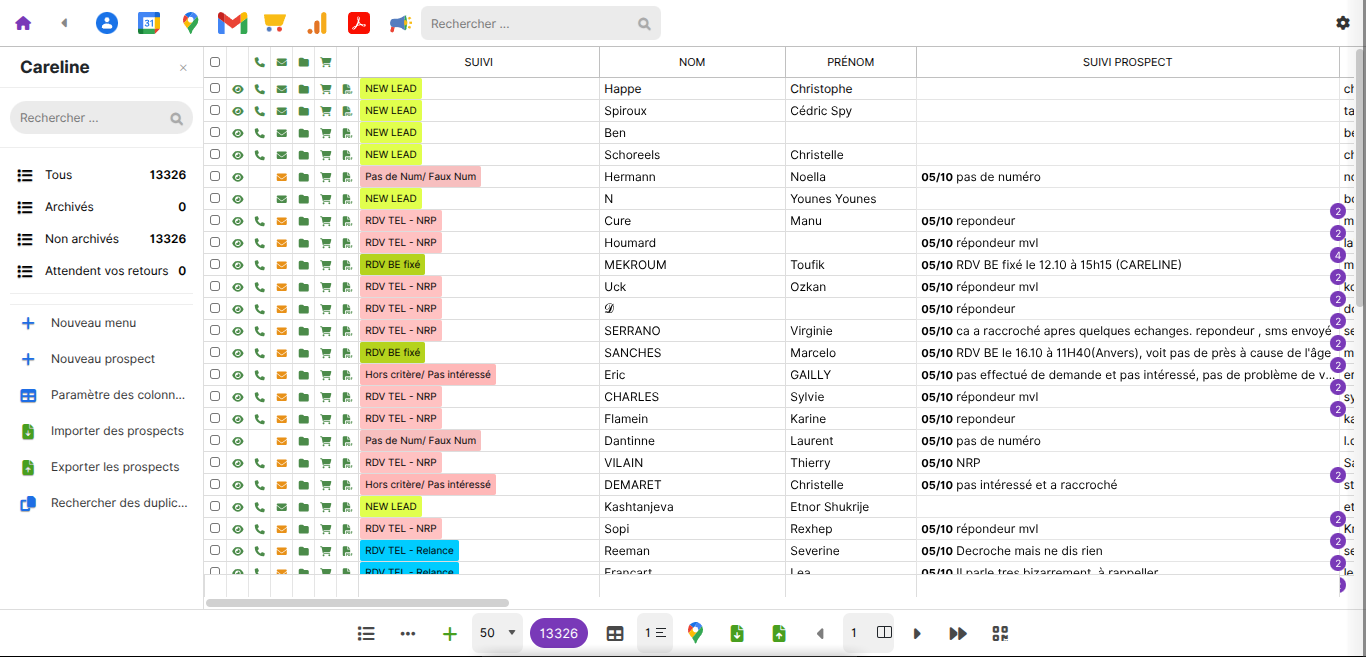The height and width of the screenshot is (657, 1366).
Task: Click cart icon in MEKROUM row
Action: [x=326, y=265]
